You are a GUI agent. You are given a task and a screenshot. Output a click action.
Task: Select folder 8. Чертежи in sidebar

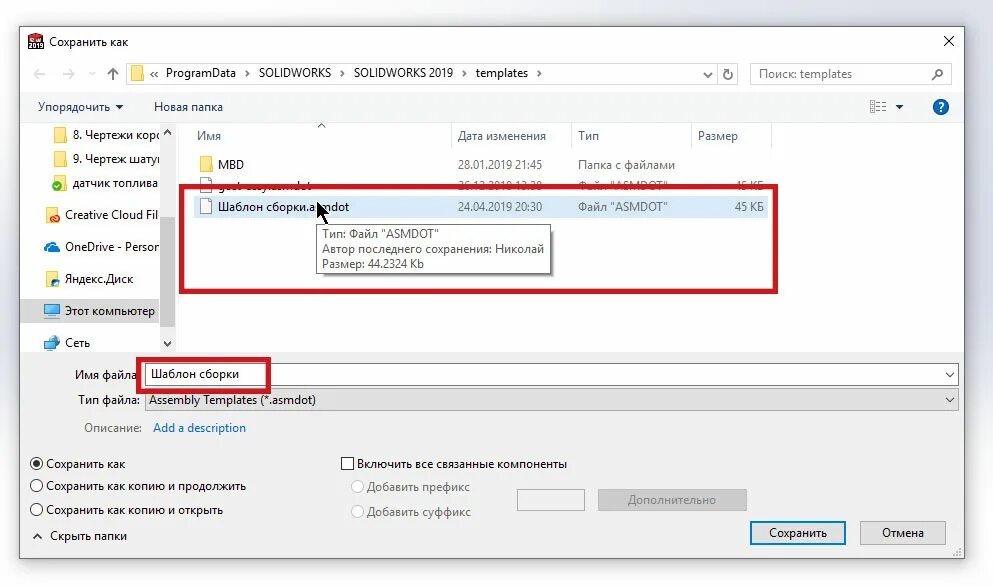(106, 135)
